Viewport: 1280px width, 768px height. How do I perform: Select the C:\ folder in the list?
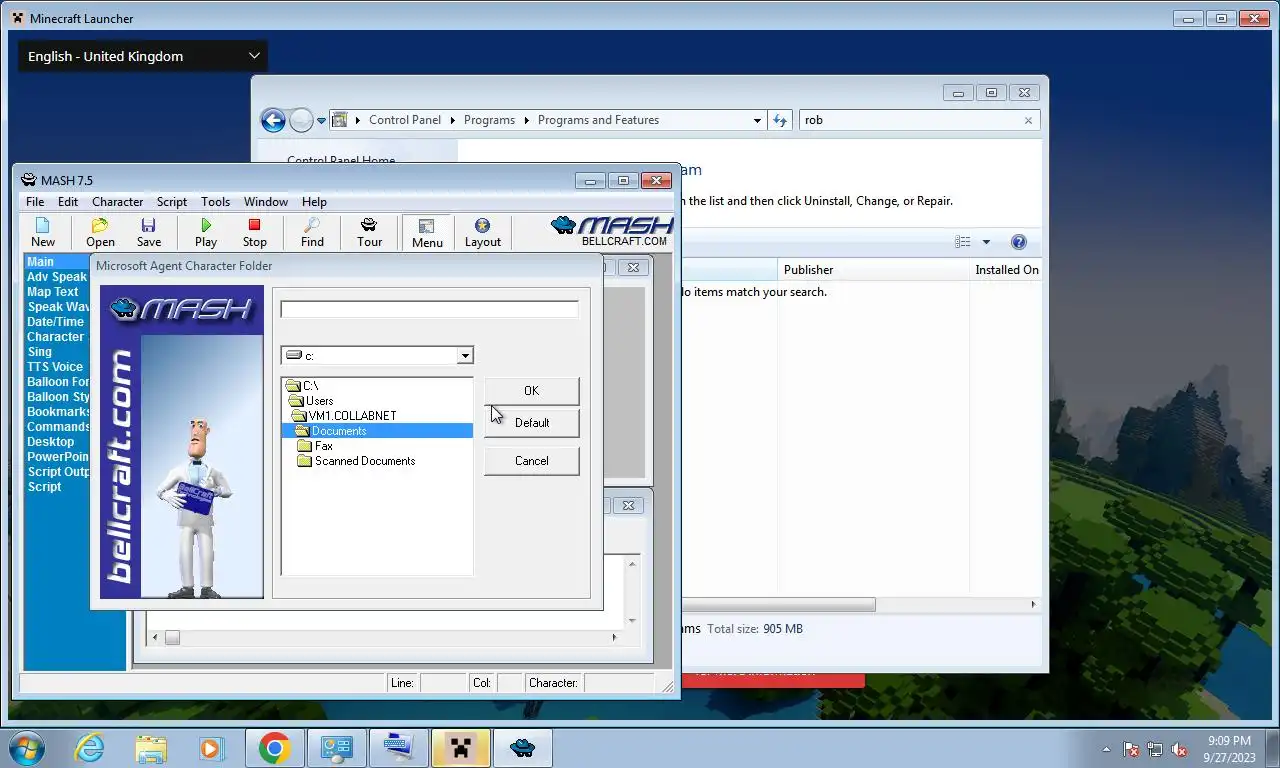[302, 386]
